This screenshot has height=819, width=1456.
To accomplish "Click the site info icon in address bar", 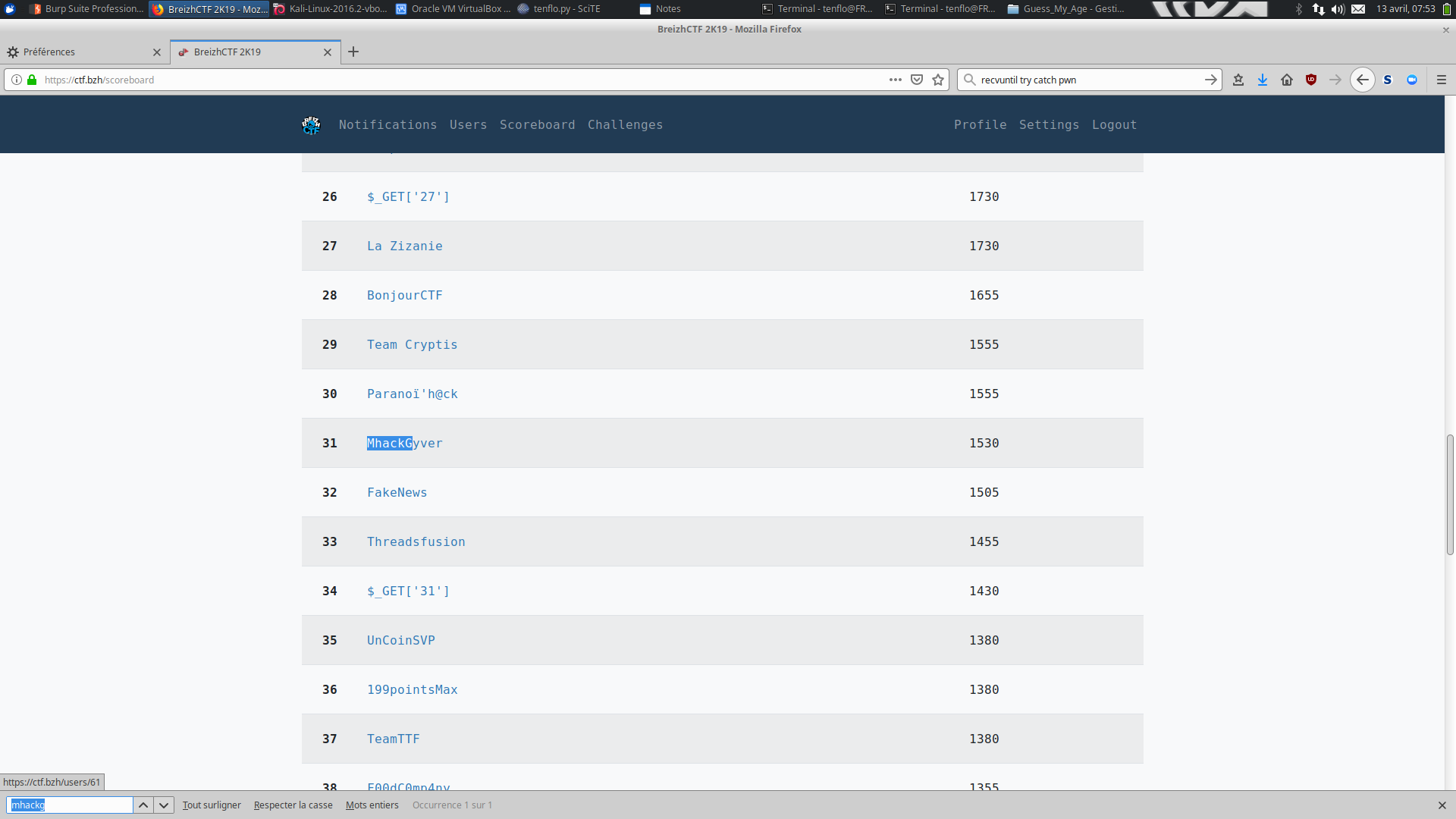I will tap(17, 80).
